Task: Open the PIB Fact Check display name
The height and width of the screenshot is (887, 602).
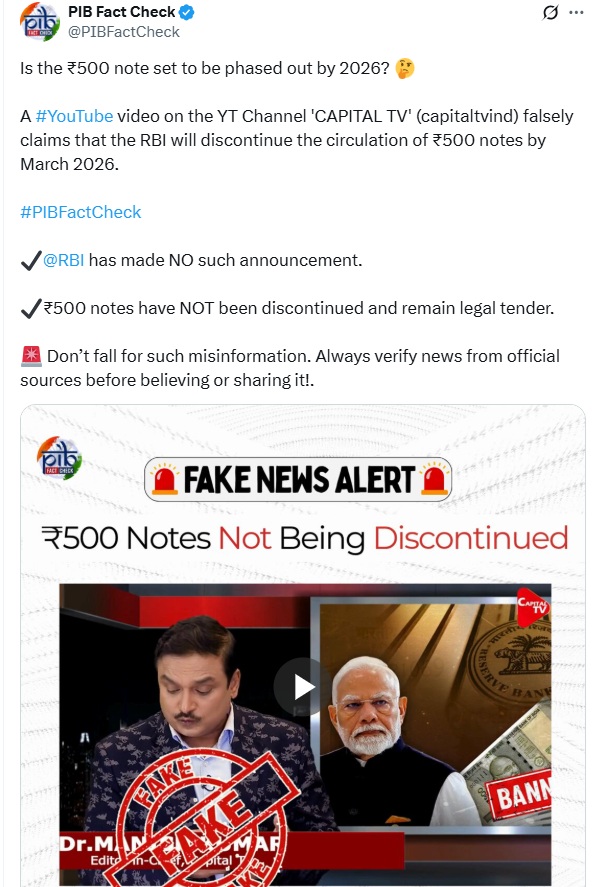Action: click(x=122, y=12)
